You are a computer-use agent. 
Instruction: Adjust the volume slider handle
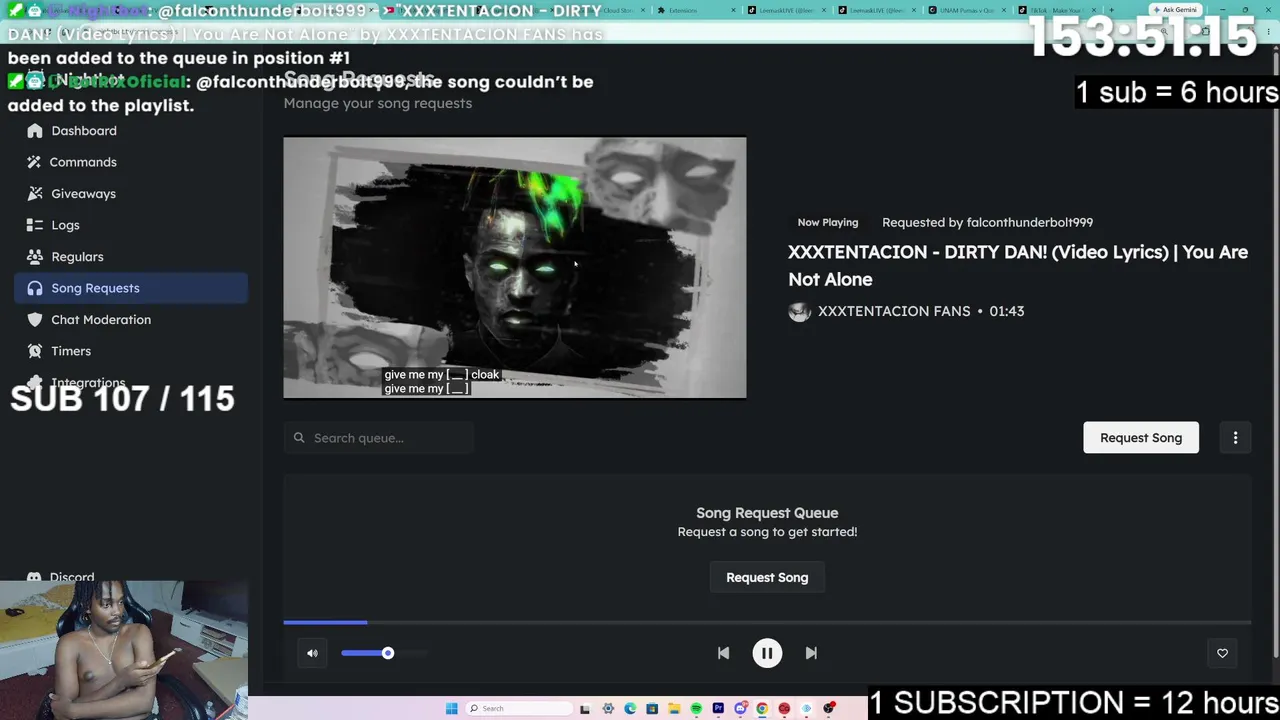[387, 653]
